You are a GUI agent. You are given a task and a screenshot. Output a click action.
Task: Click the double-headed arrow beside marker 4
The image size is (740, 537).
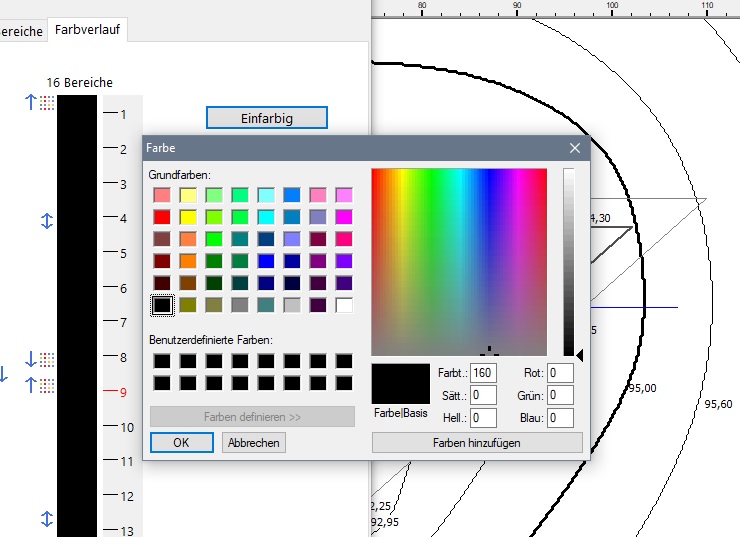46,220
